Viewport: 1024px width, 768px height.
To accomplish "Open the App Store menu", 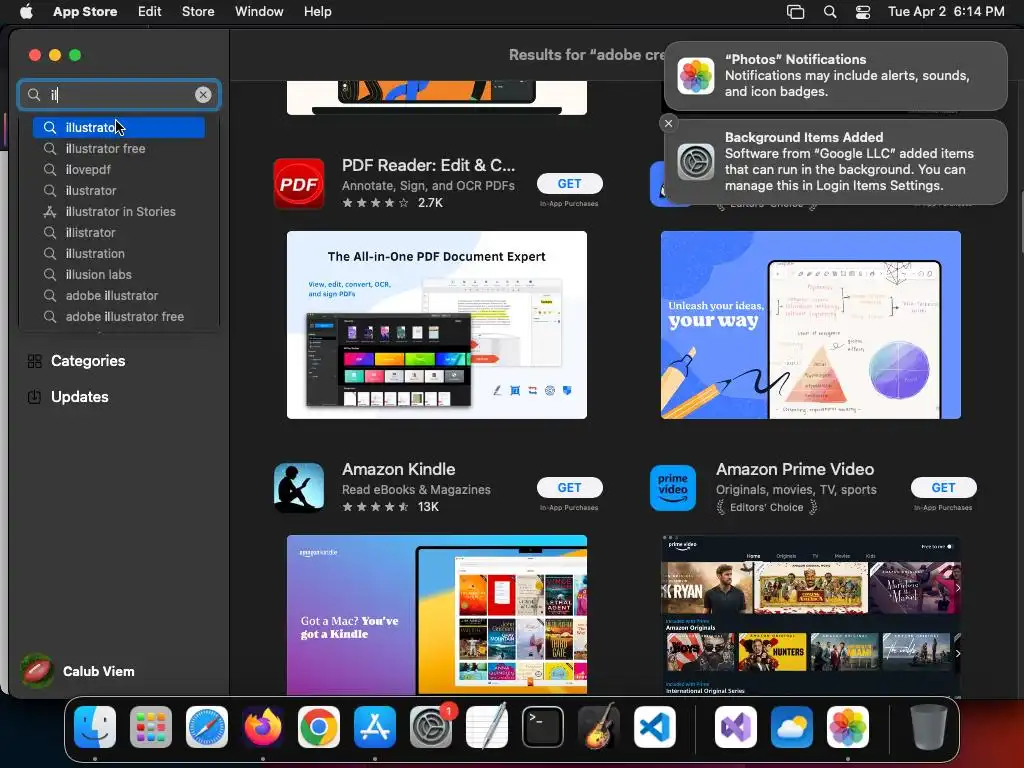I will coord(85,12).
